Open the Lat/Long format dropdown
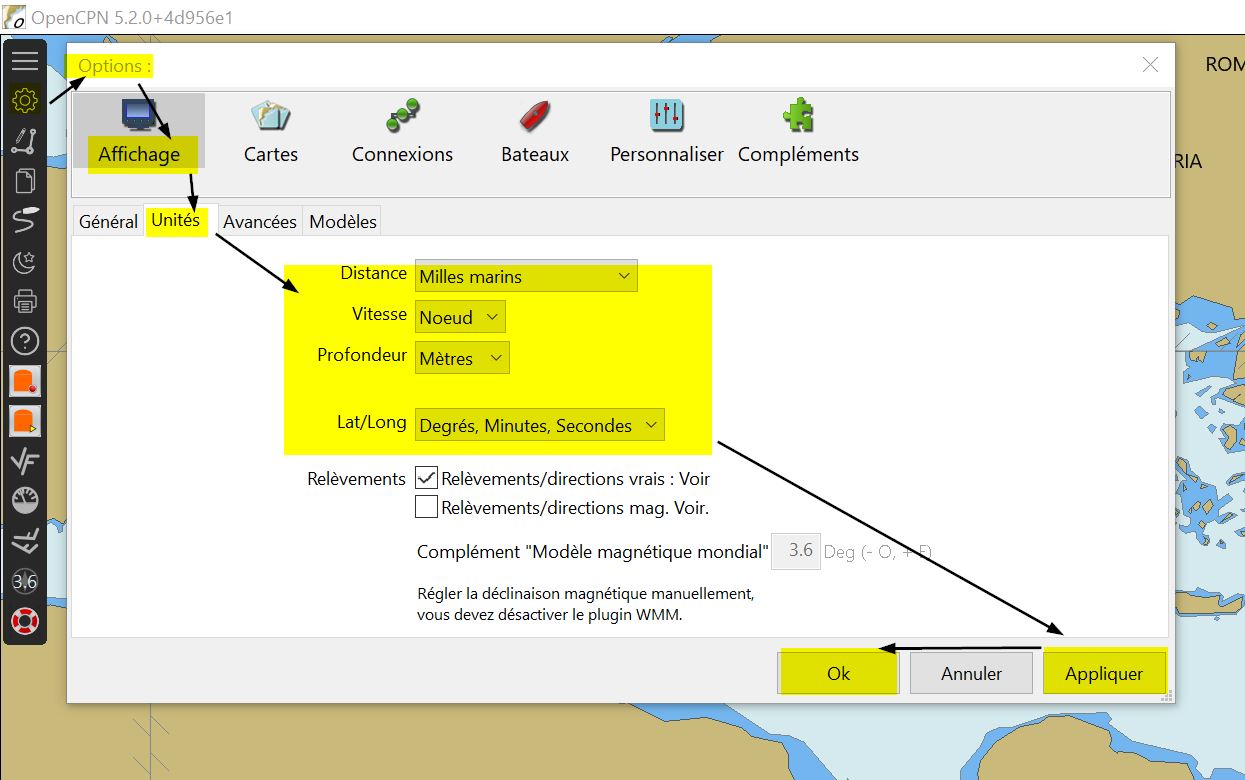The width and height of the screenshot is (1245, 780). [x=539, y=425]
